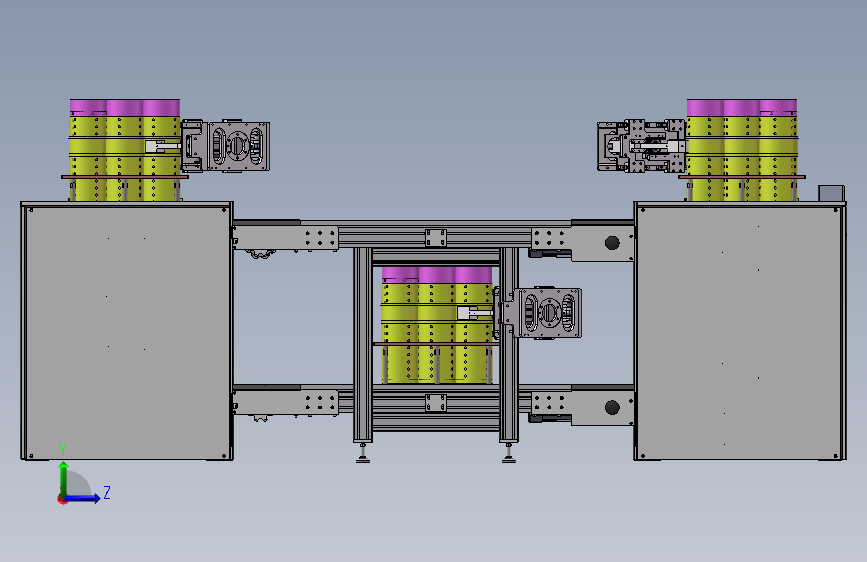The width and height of the screenshot is (867, 562).
Task: Click the red origin ball of the coordinate triad
Action: coord(62,499)
